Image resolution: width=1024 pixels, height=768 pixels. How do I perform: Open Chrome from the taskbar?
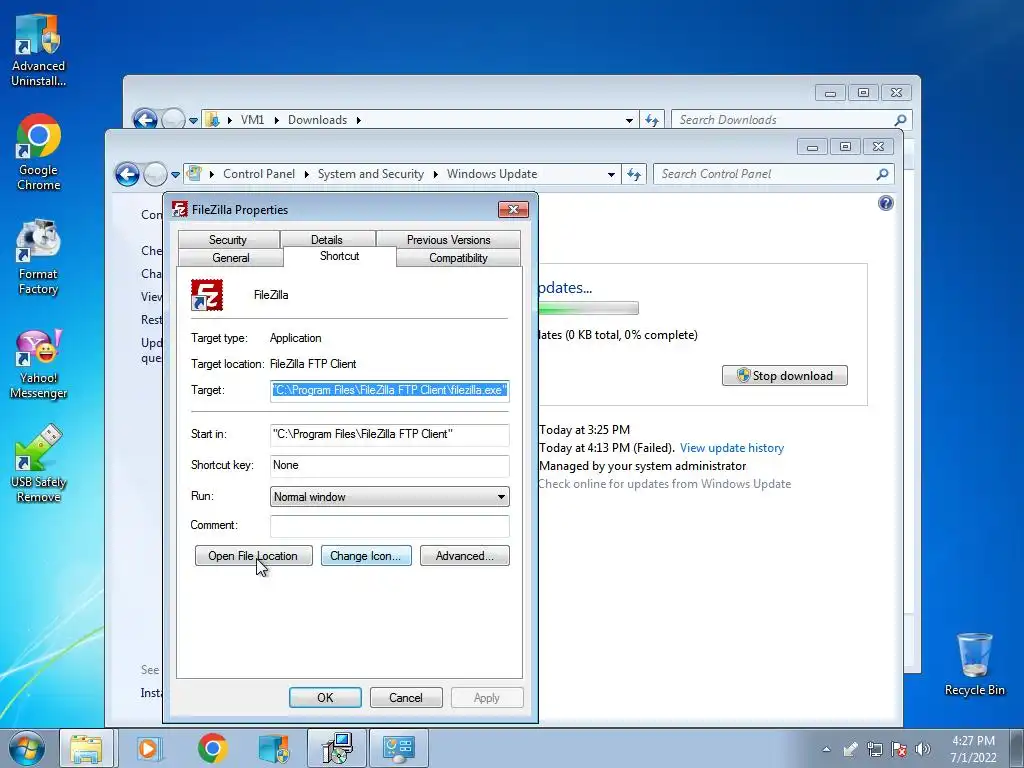point(212,748)
